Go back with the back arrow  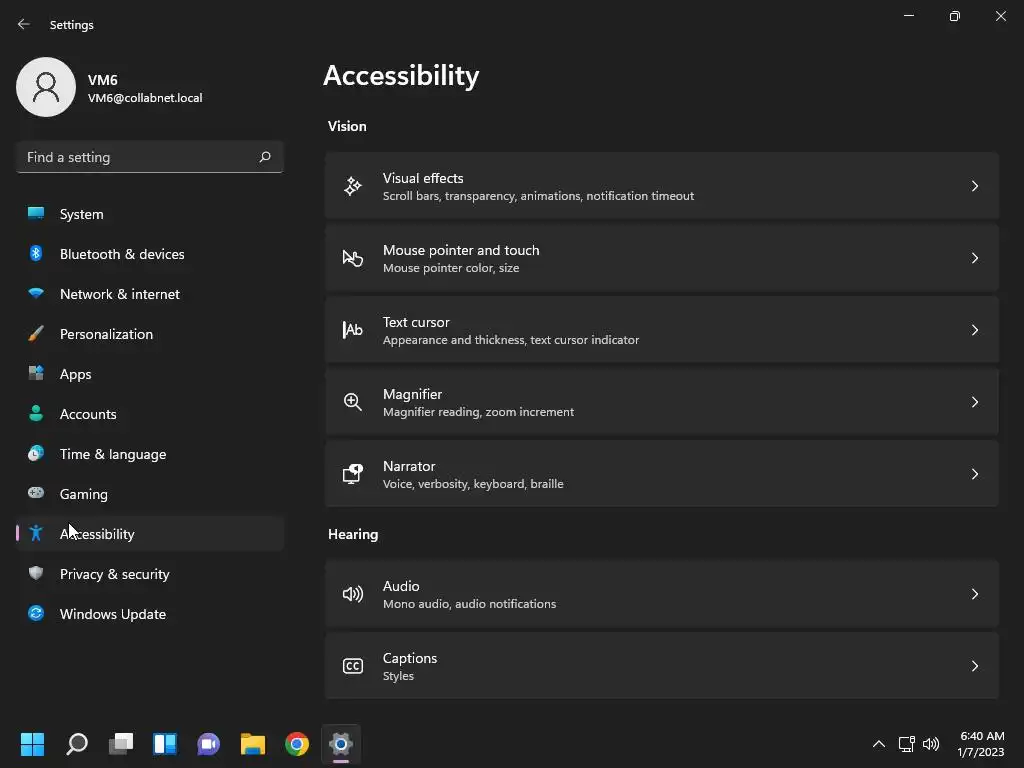click(24, 24)
